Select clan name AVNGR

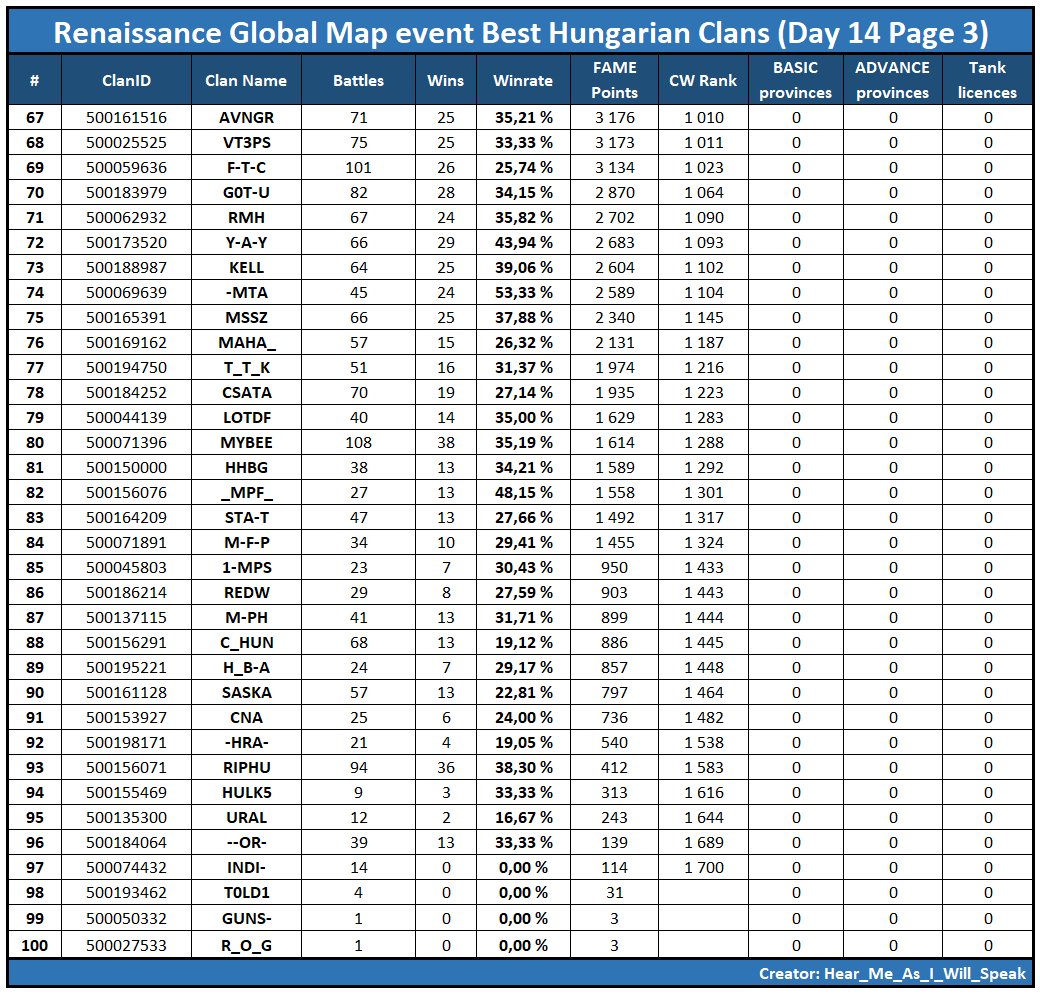[x=246, y=117]
